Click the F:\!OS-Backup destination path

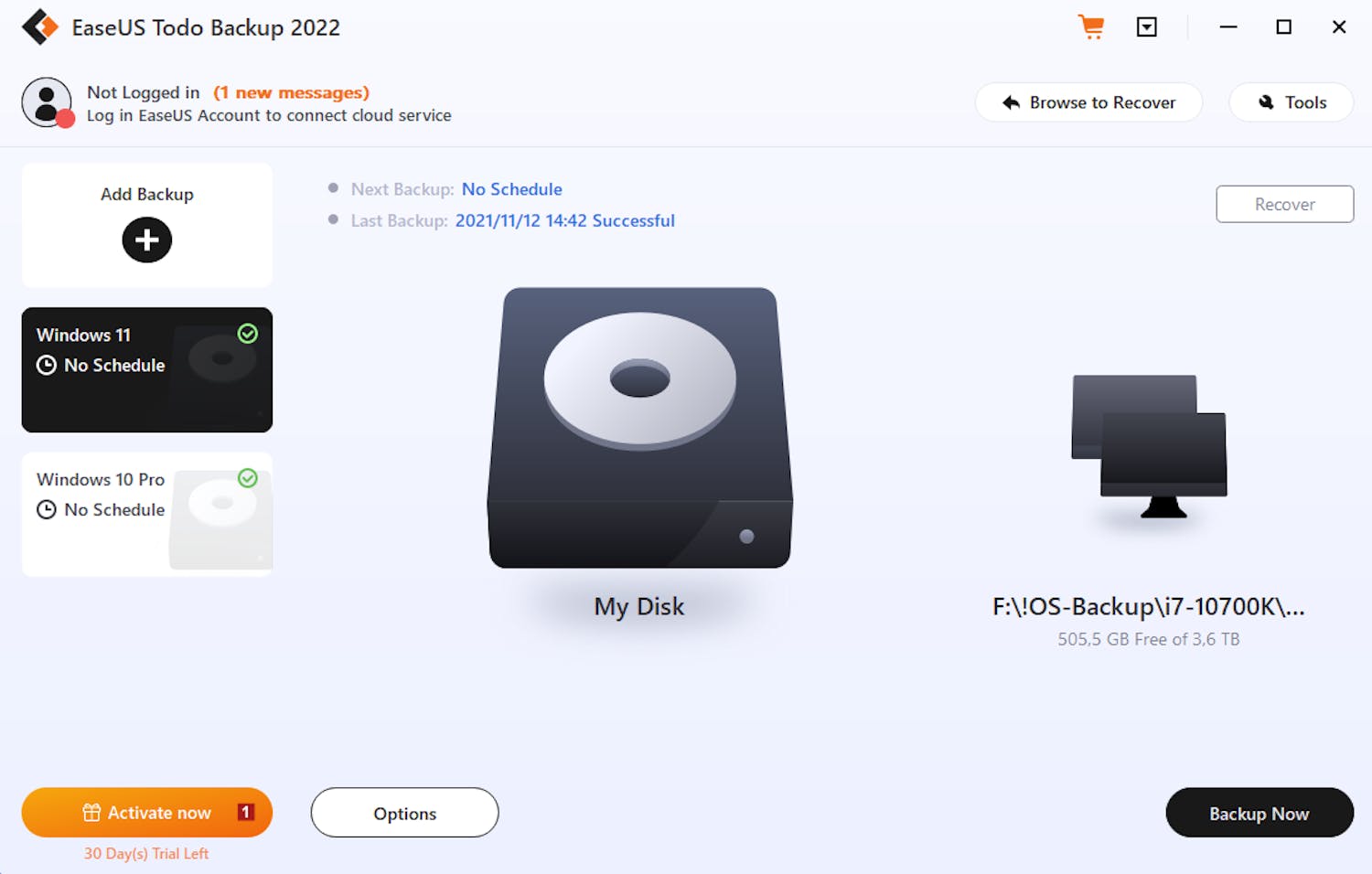1149,606
